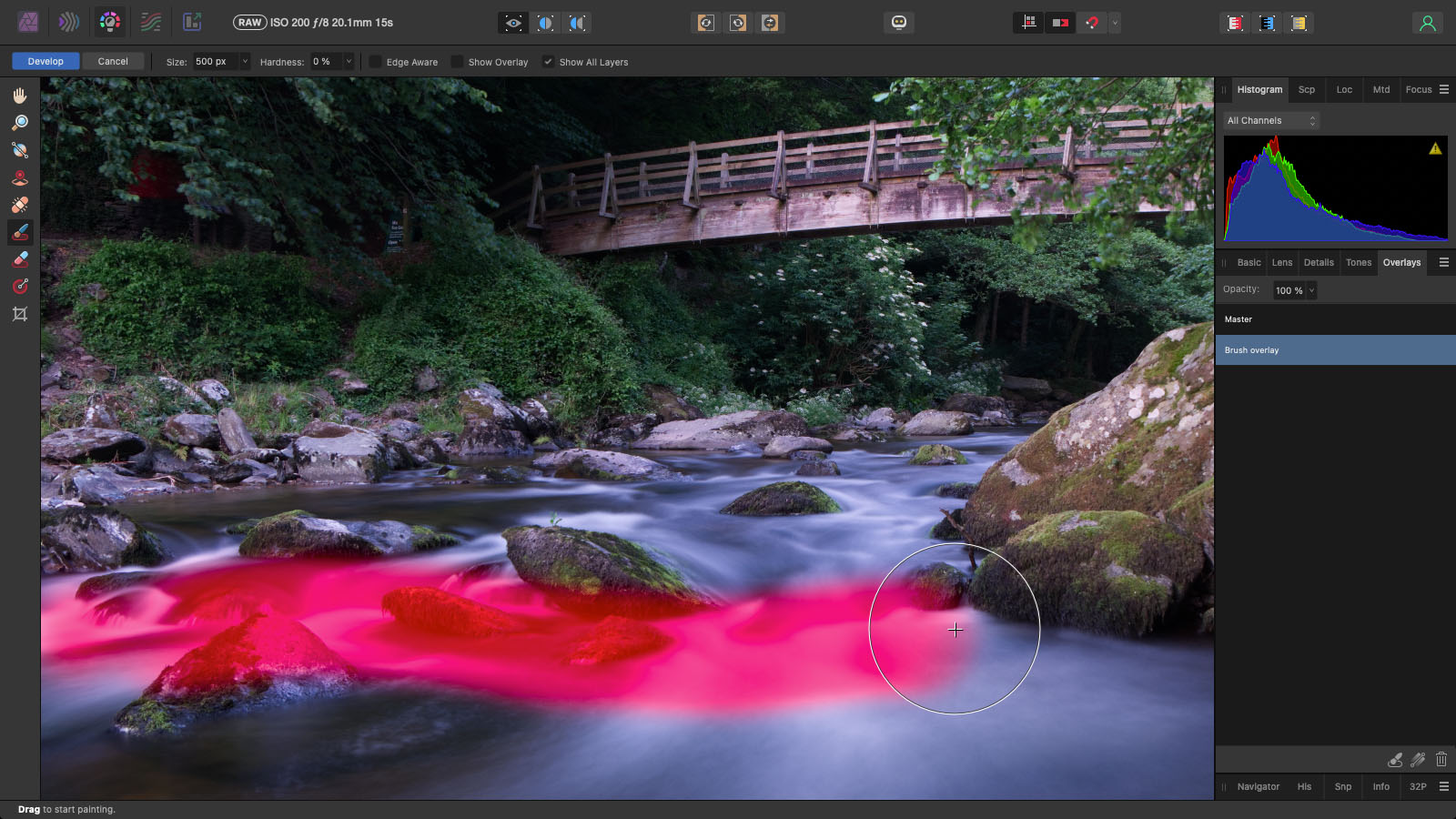Select the Crop tool

coord(20,314)
